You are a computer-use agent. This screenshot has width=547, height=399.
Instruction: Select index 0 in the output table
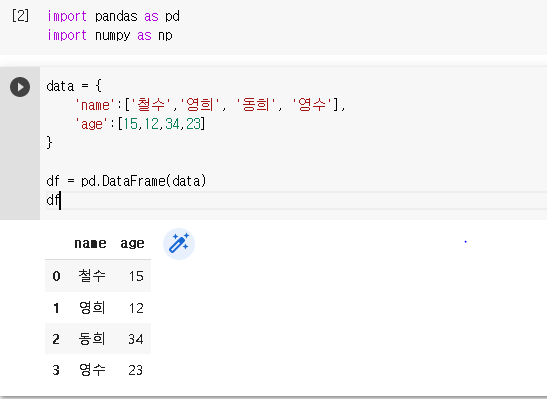tap(57, 276)
